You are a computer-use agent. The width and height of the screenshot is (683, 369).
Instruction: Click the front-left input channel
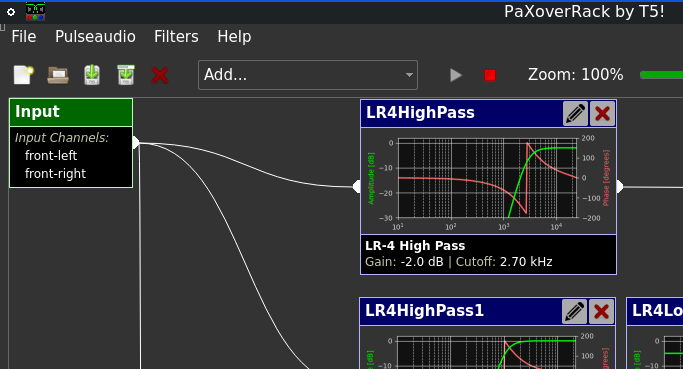coord(51,156)
